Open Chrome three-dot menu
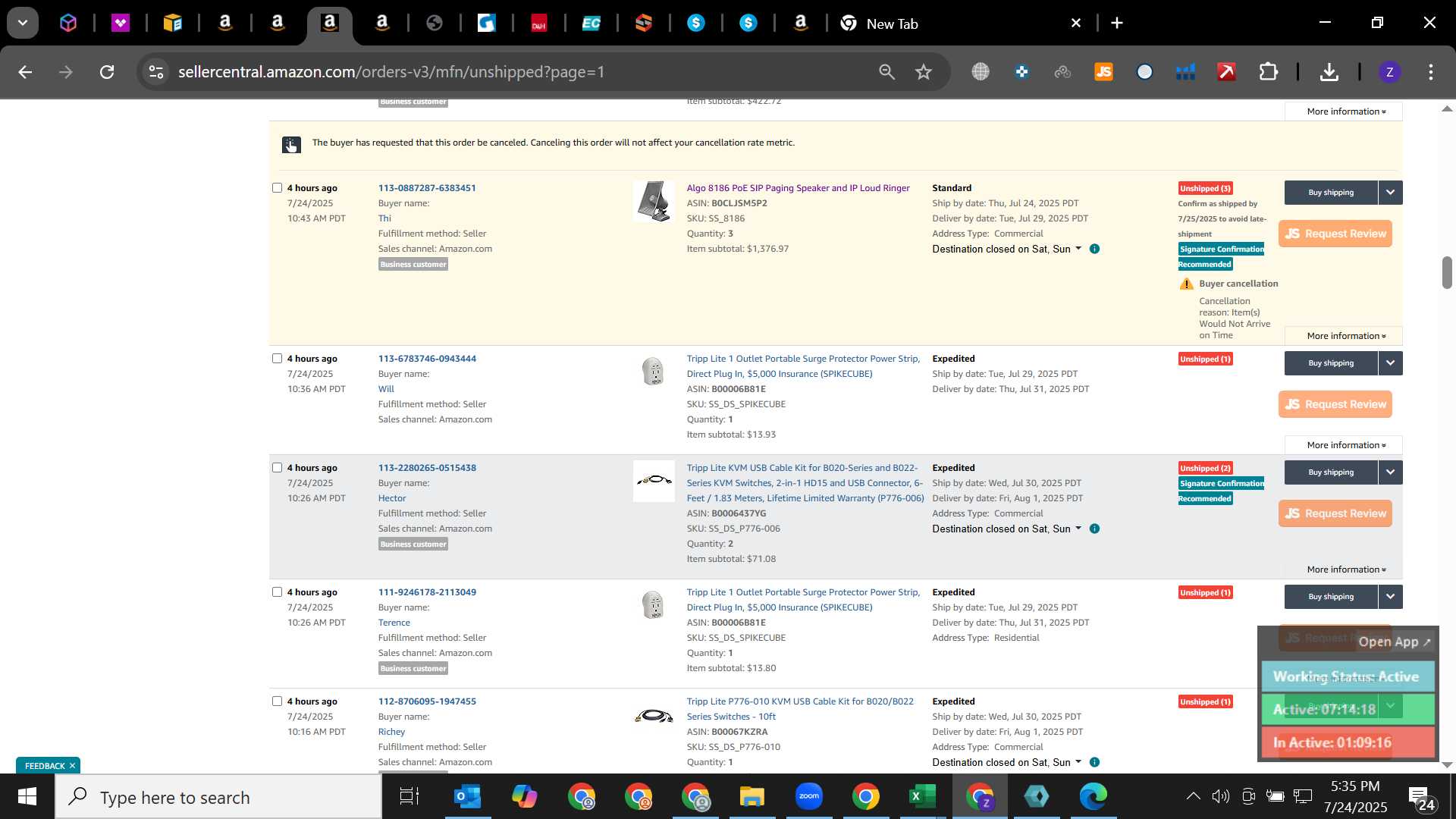 click(1430, 72)
